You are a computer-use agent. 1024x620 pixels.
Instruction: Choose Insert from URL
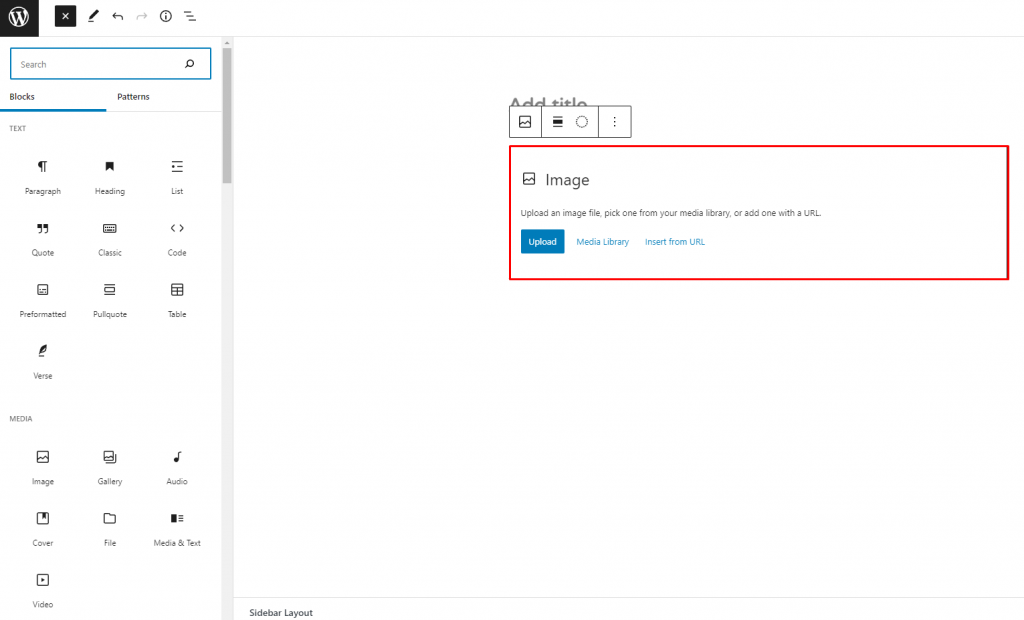[675, 242]
